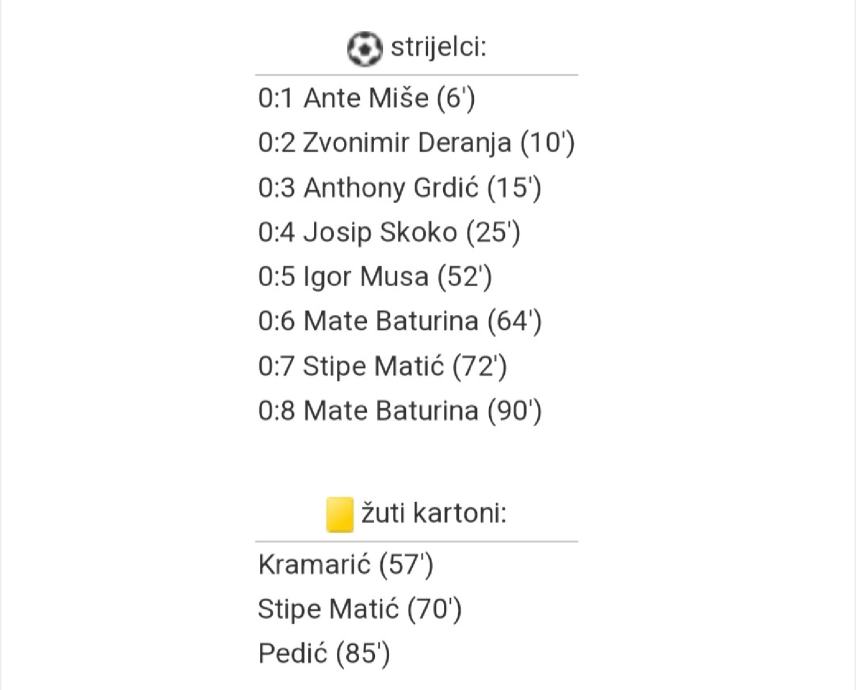Screen dimensions: 856x690
Task: Open Zvonimir Deranja scorer entry
Action: [x=407, y=143]
